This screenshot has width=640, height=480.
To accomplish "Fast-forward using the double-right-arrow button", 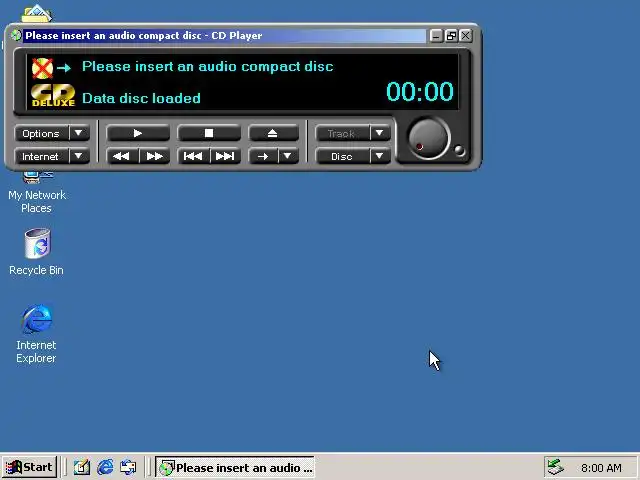I will pos(154,156).
